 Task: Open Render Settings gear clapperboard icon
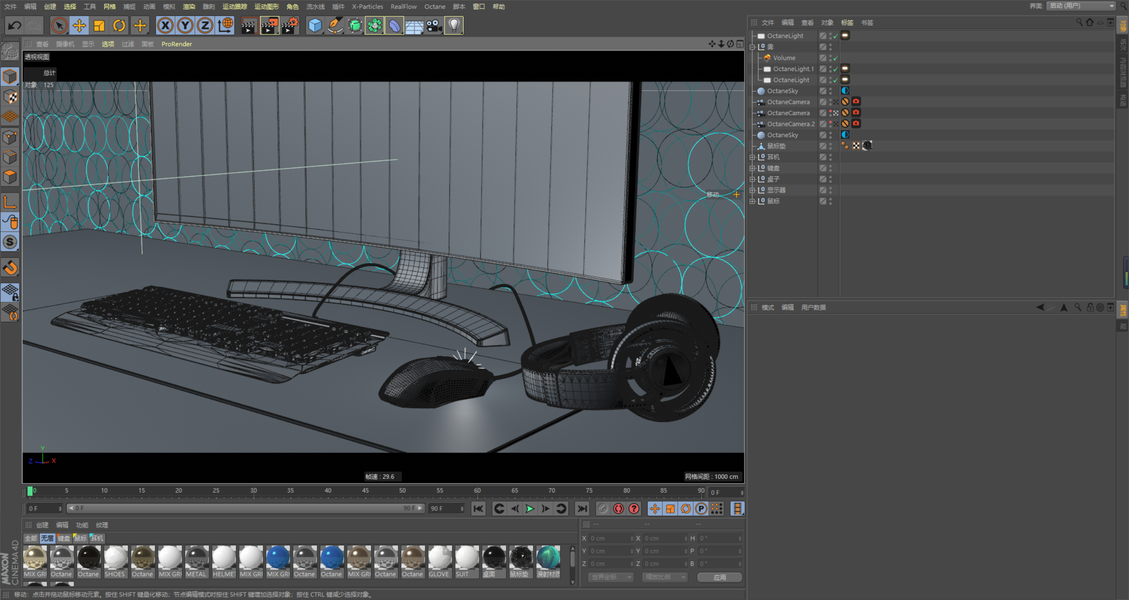click(x=289, y=25)
